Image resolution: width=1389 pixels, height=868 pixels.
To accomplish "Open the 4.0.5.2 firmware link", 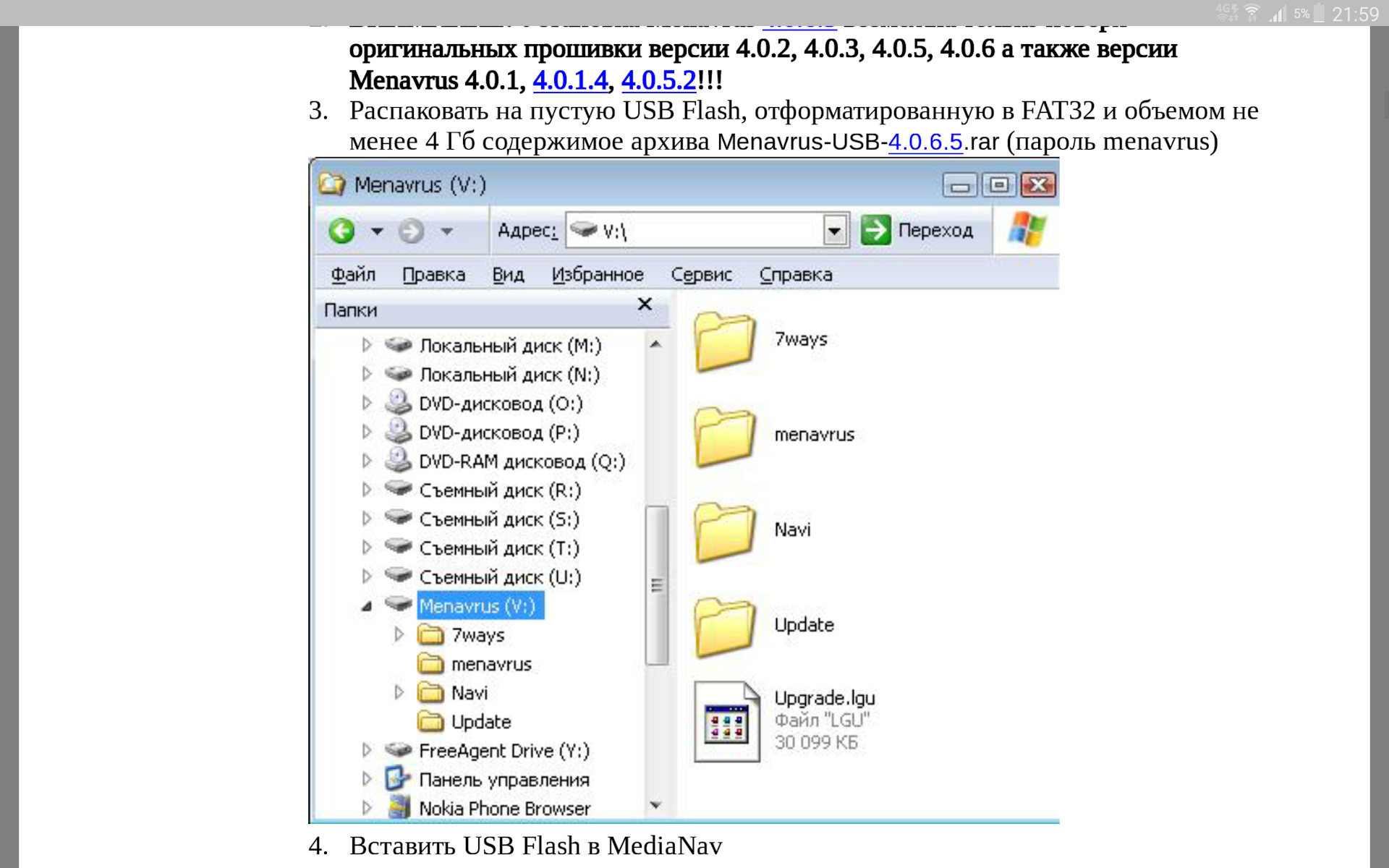I will coord(659,80).
